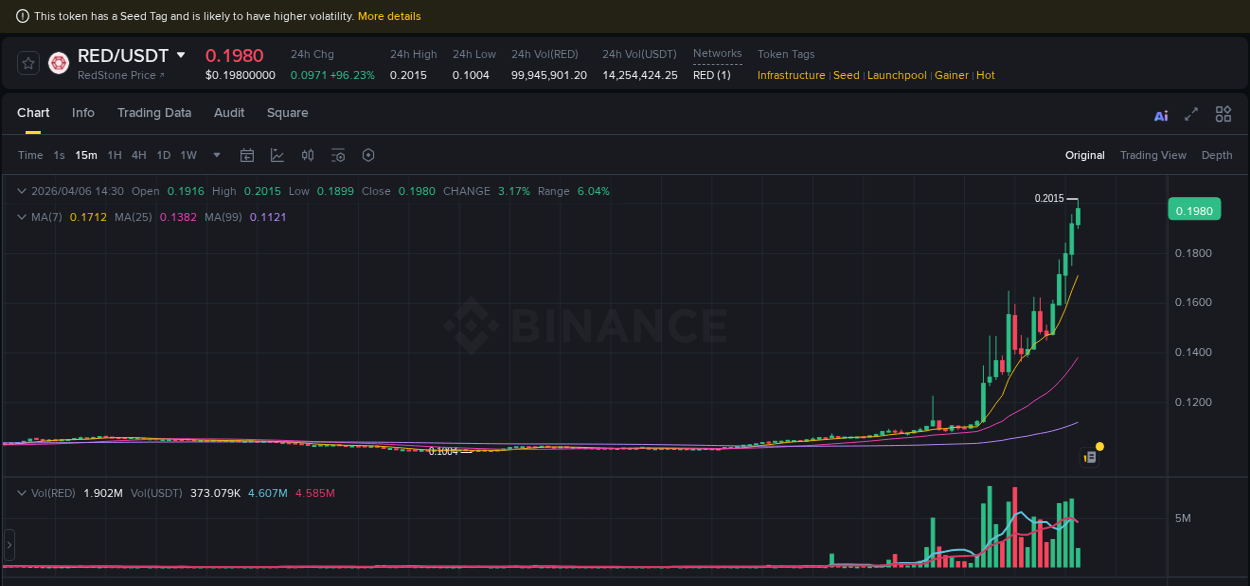Select the 4H interval
Screen dimensions: 1250x586
tap(139, 155)
